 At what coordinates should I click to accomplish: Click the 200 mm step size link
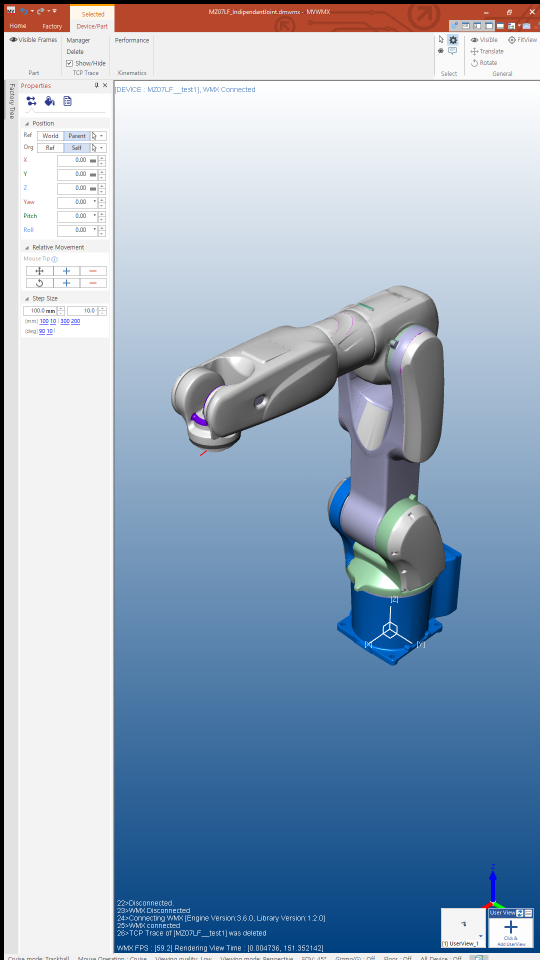(x=75, y=321)
